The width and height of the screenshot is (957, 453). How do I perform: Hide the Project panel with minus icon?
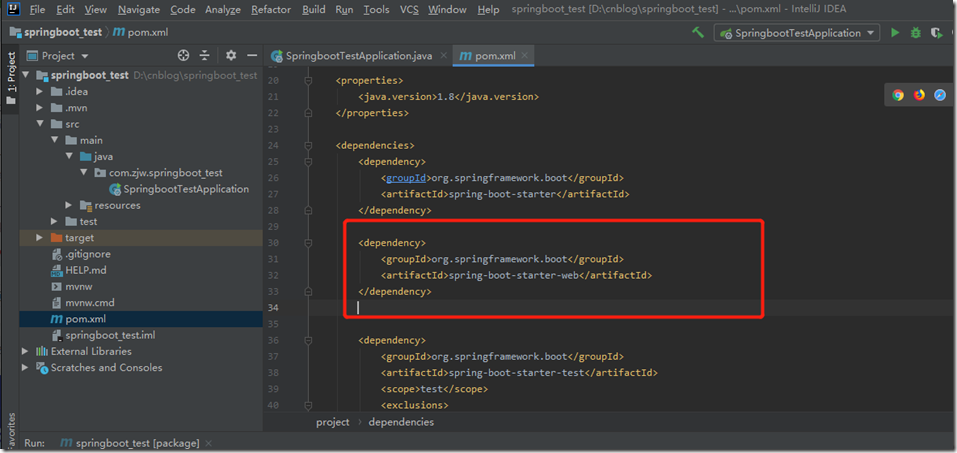pyautogui.click(x=251, y=56)
